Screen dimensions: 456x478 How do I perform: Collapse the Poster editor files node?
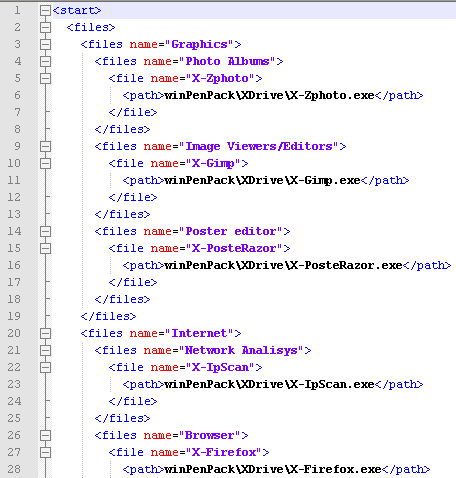(x=45, y=231)
